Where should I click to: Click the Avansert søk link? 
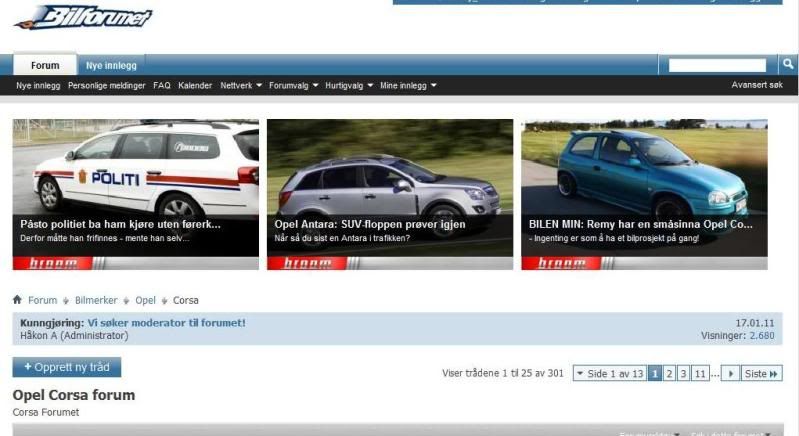click(757, 86)
